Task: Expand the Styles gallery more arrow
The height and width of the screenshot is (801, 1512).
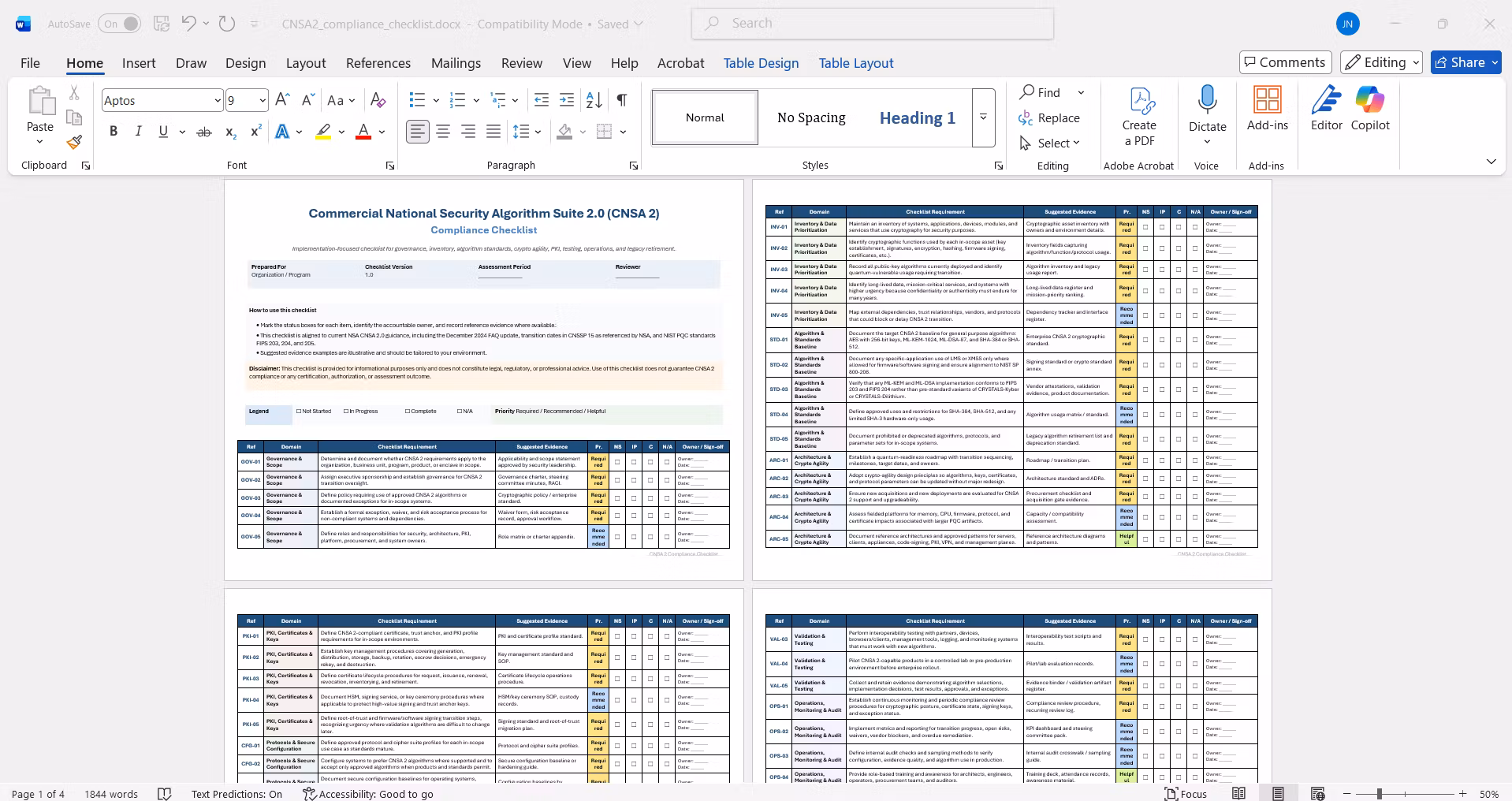Action: click(x=983, y=117)
